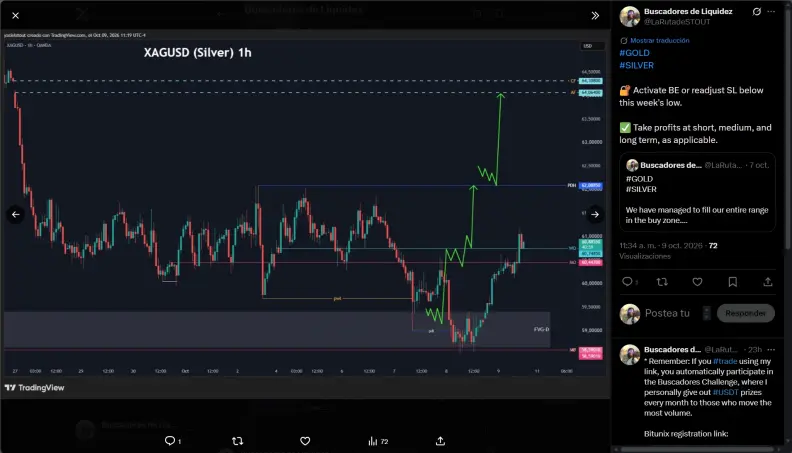Bookmark the post in the side panel
The height and width of the screenshot is (453, 792).
click(x=733, y=282)
